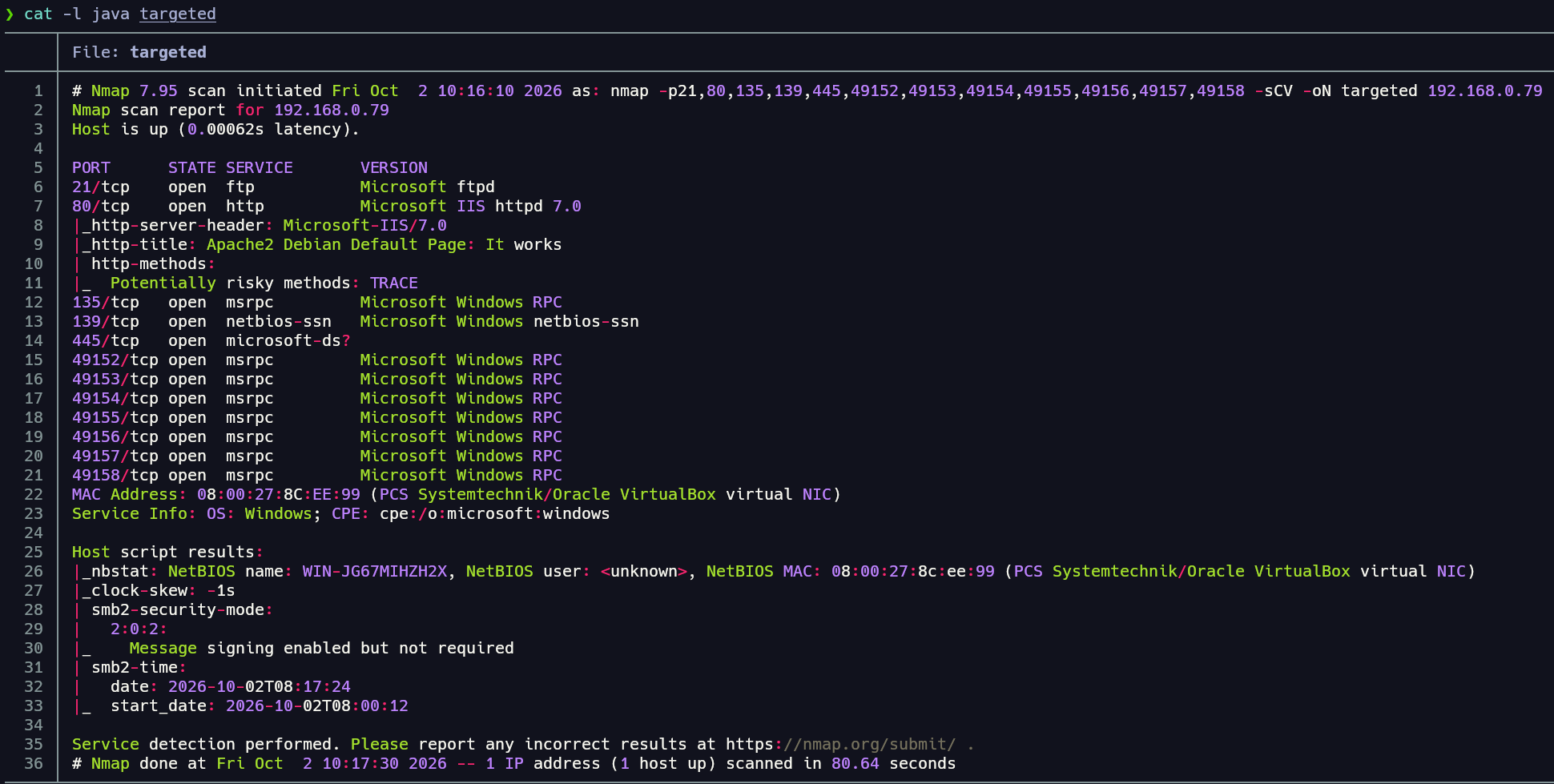Click line number 14 in the gutter
The width and height of the screenshot is (1554, 784).
[x=34, y=340]
